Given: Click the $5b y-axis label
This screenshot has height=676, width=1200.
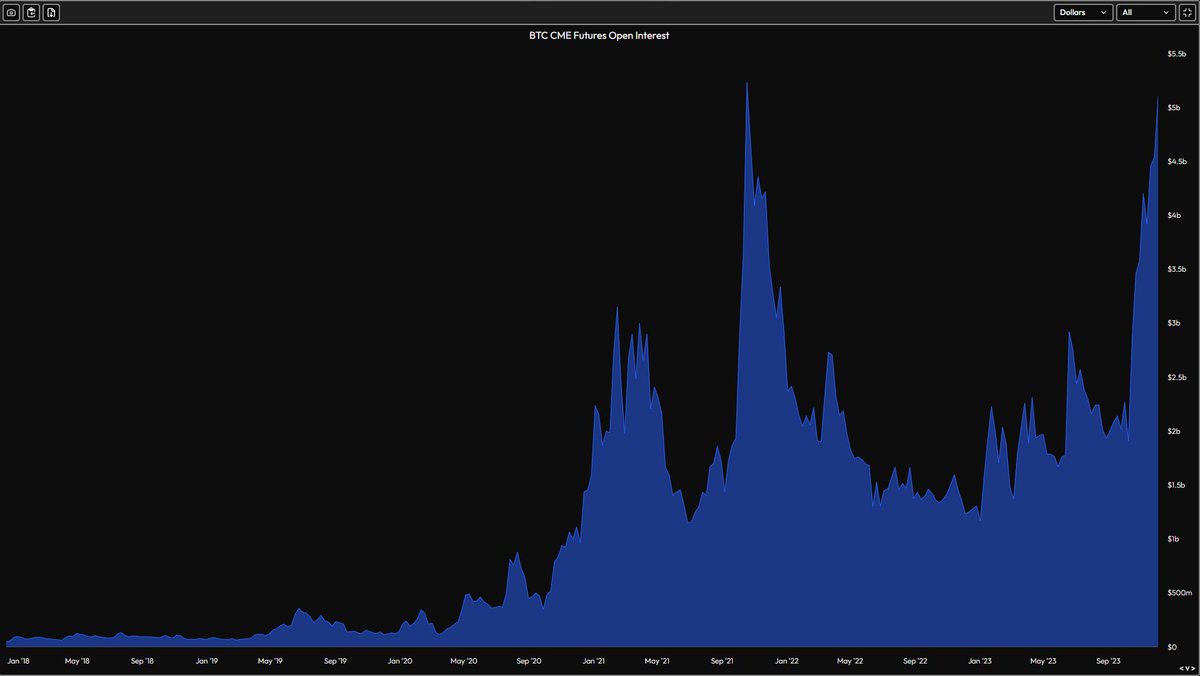Looking at the screenshot, I should pos(1174,107).
